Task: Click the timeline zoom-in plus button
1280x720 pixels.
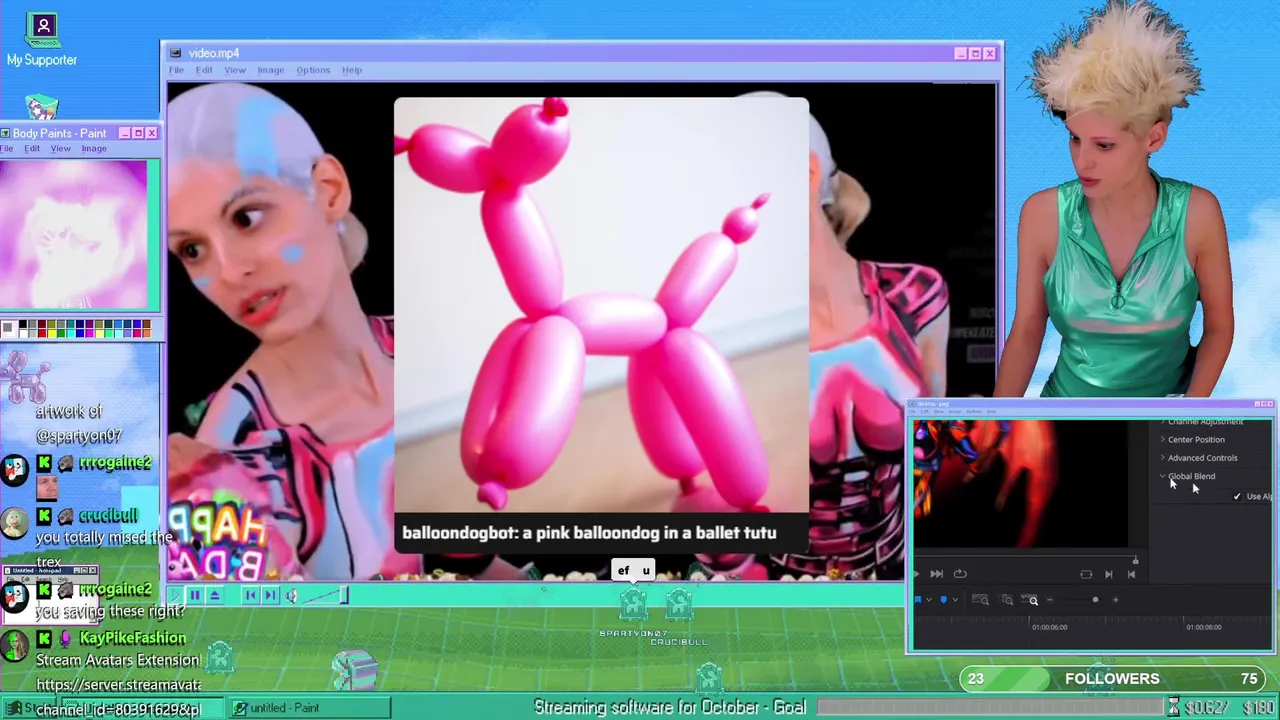Action: pos(1115,599)
